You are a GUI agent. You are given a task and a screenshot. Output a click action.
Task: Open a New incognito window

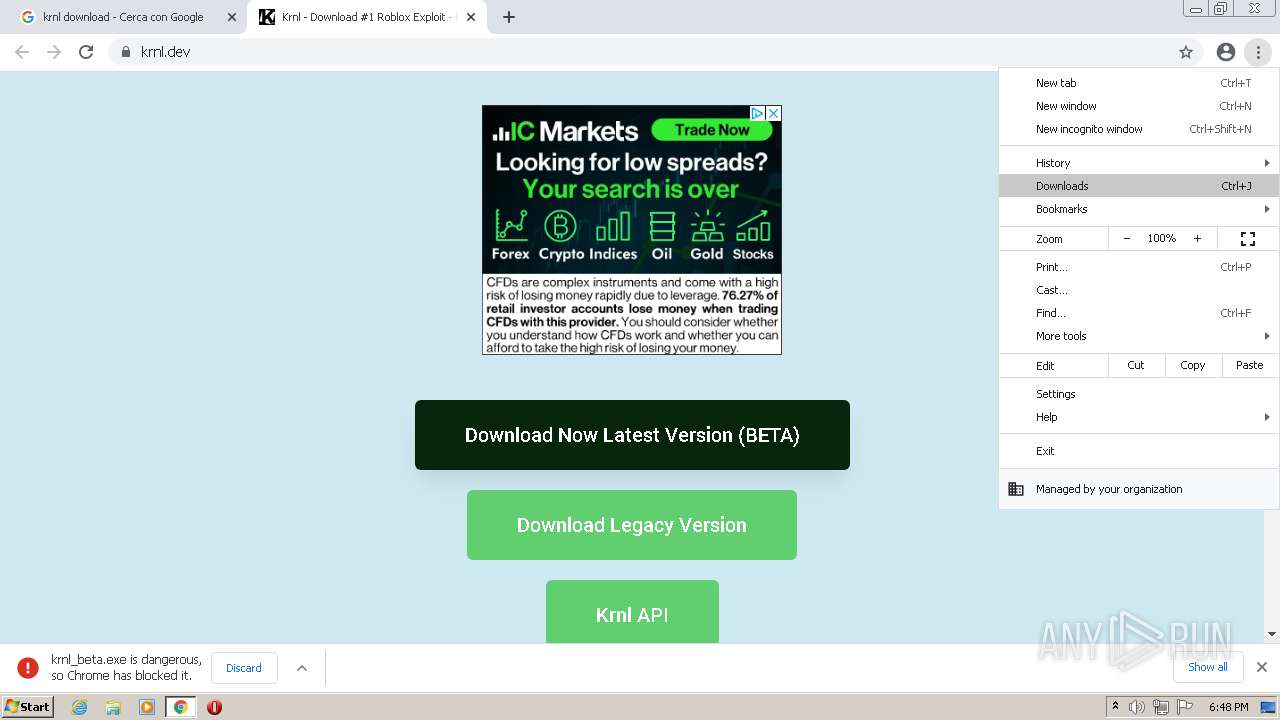(1139, 129)
